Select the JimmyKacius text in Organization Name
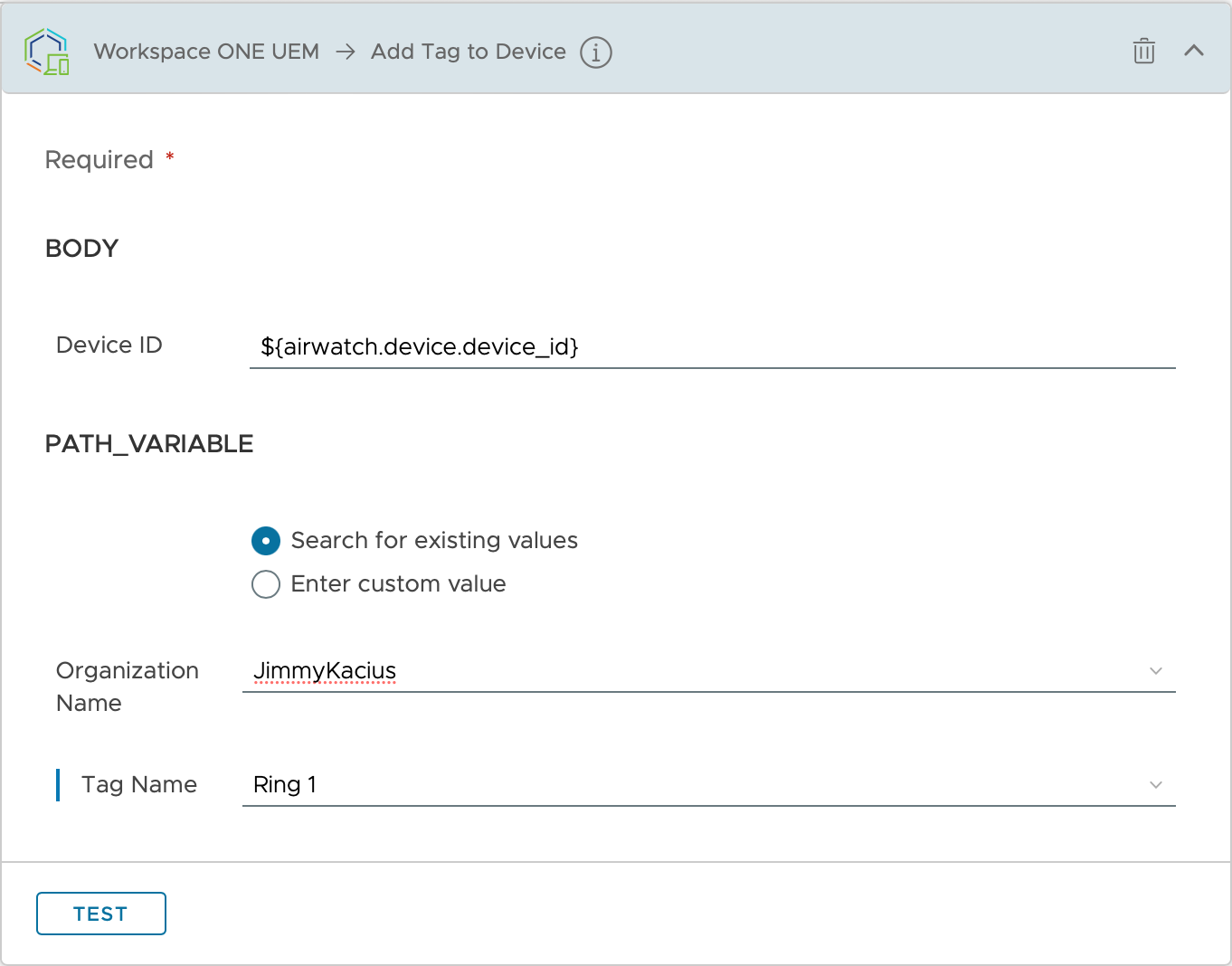Screen dimensions: 1232x966 click(x=324, y=671)
